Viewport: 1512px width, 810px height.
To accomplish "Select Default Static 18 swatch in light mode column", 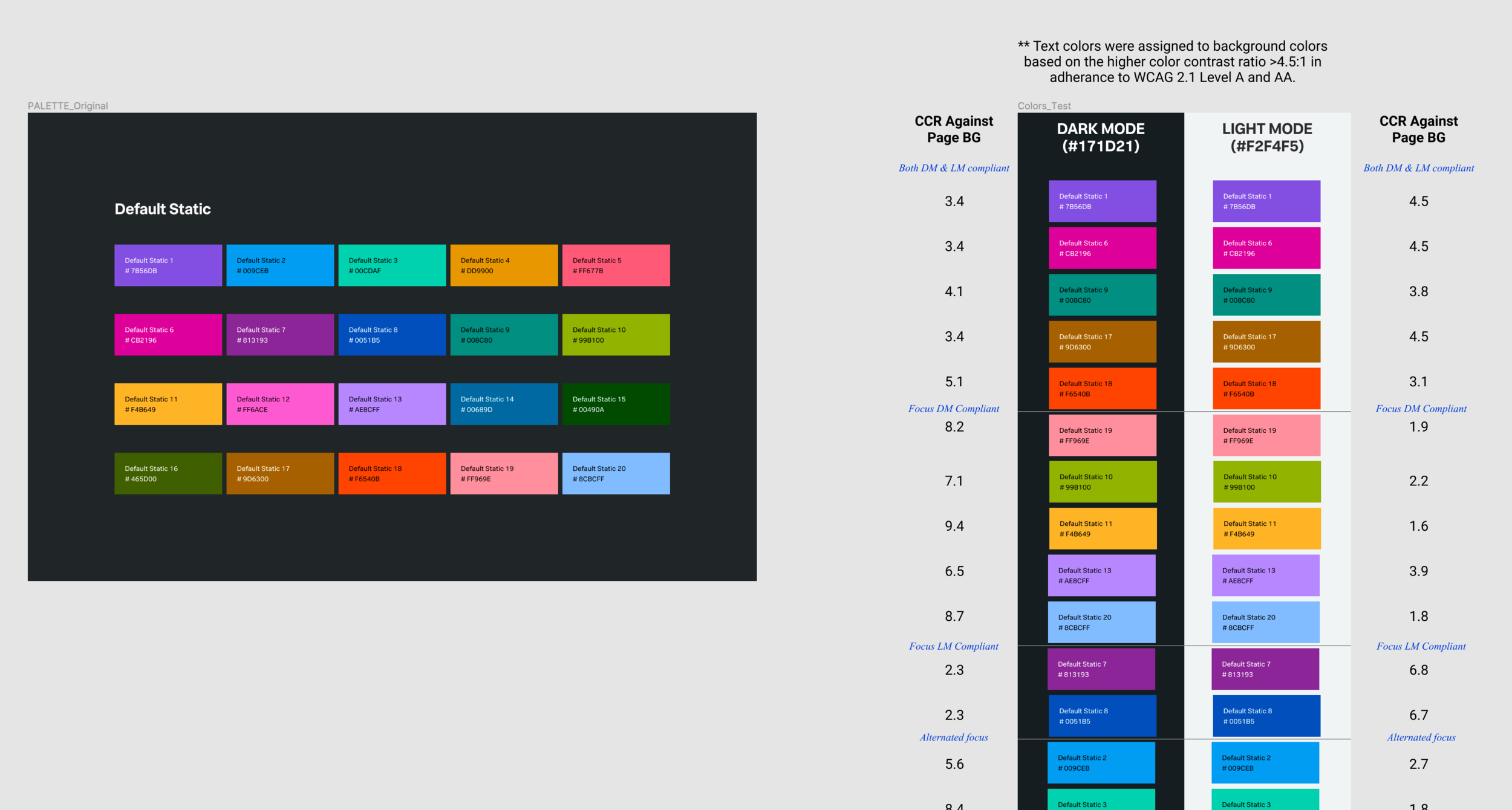I will point(1266,389).
